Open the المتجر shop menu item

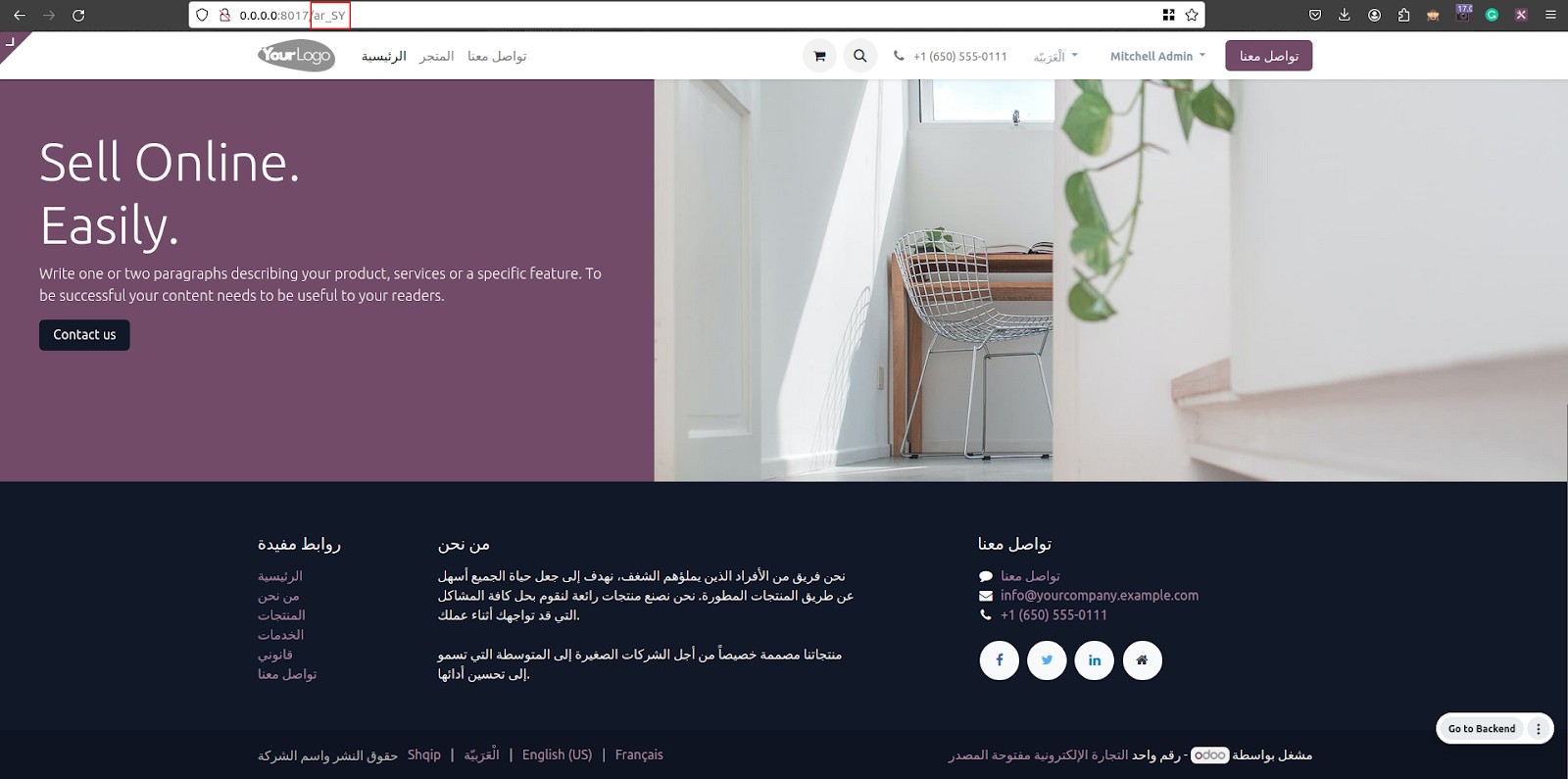(x=436, y=56)
